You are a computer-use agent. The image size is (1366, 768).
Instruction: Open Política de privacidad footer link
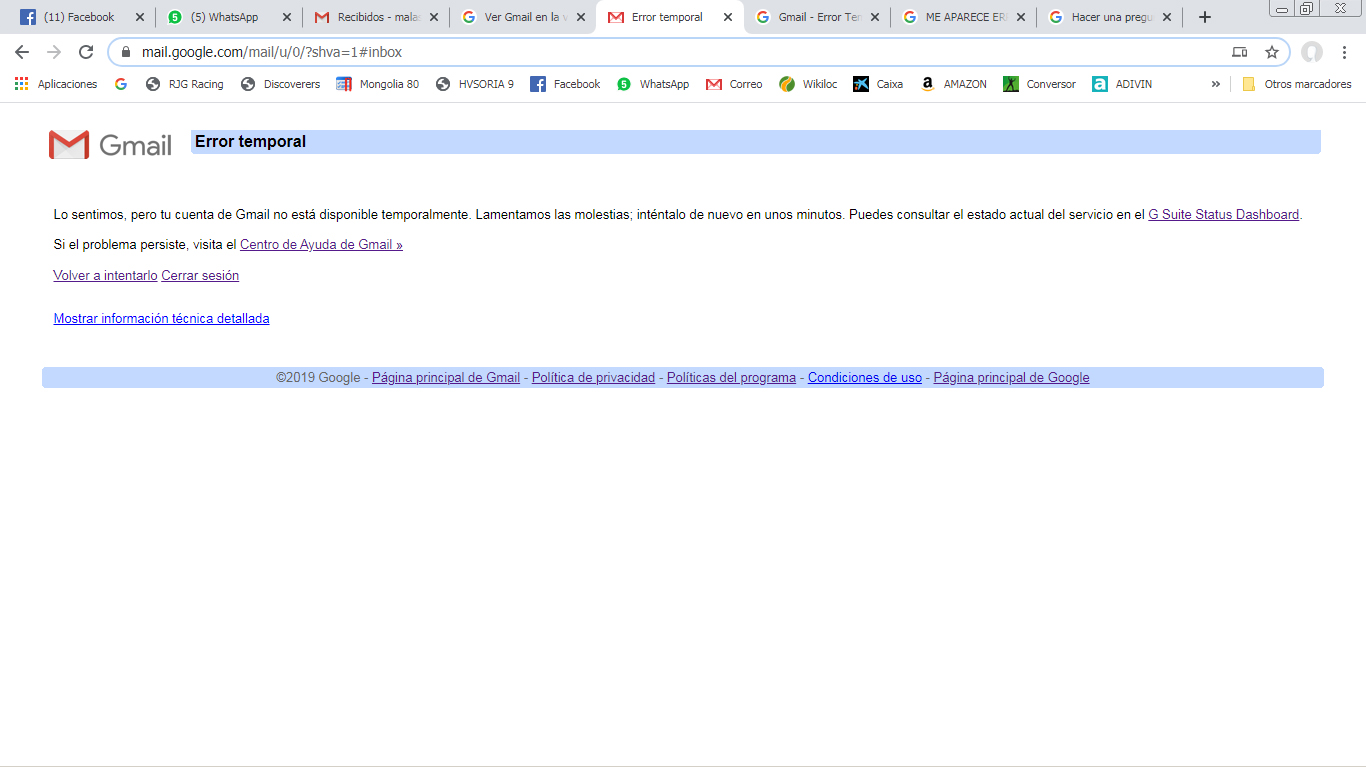[x=593, y=377]
